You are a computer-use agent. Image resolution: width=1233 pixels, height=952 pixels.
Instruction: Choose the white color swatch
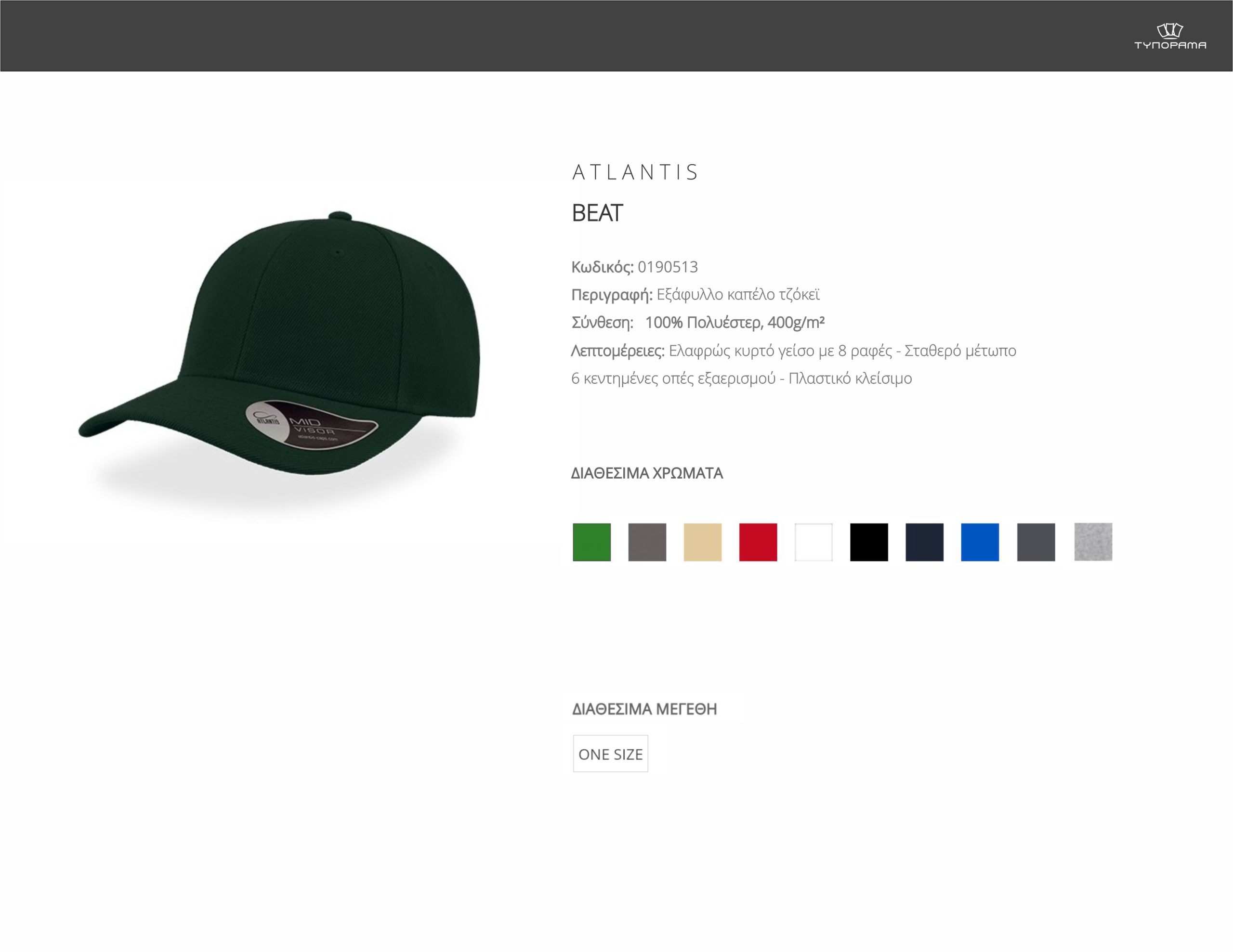pos(813,542)
